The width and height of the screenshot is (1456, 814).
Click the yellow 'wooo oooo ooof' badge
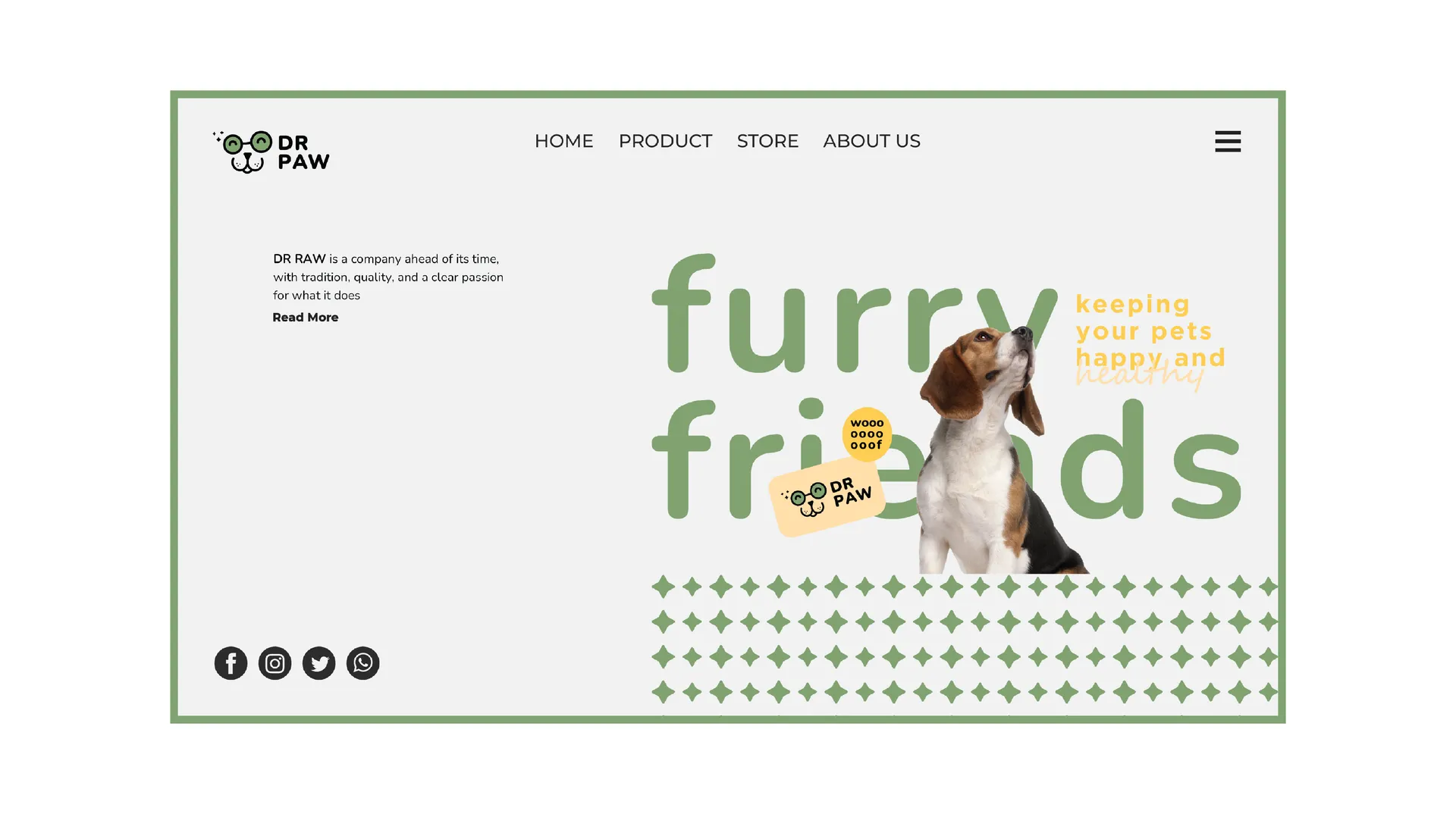867,434
